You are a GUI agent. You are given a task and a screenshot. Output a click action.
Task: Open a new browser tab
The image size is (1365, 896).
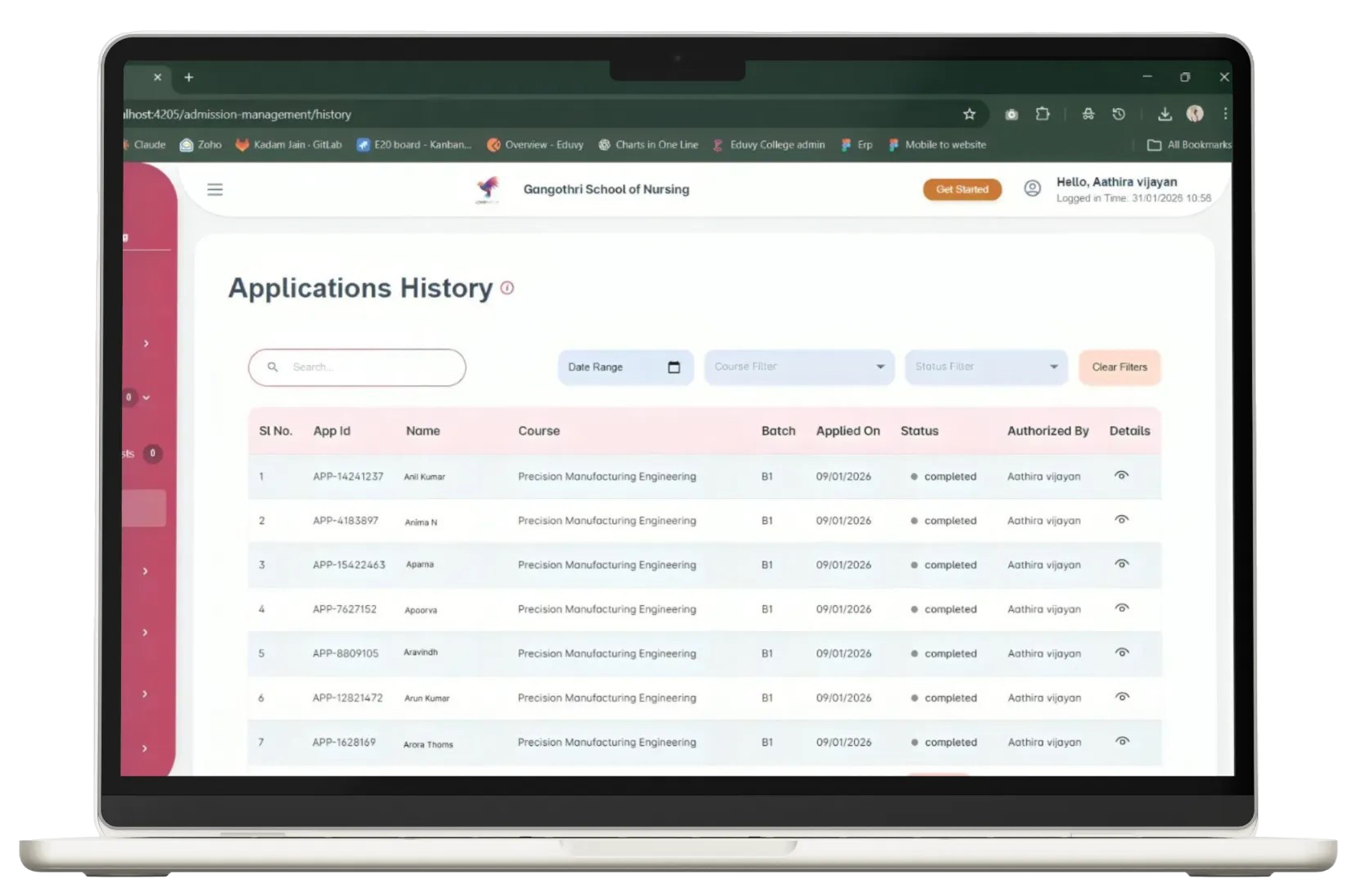point(188,77)
